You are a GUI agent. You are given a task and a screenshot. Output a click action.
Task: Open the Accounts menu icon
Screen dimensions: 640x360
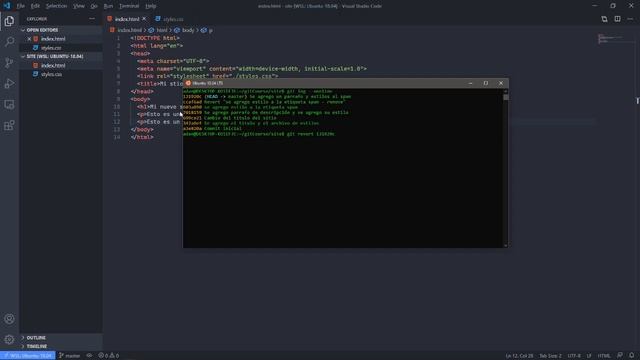click(x=9, y=319)
